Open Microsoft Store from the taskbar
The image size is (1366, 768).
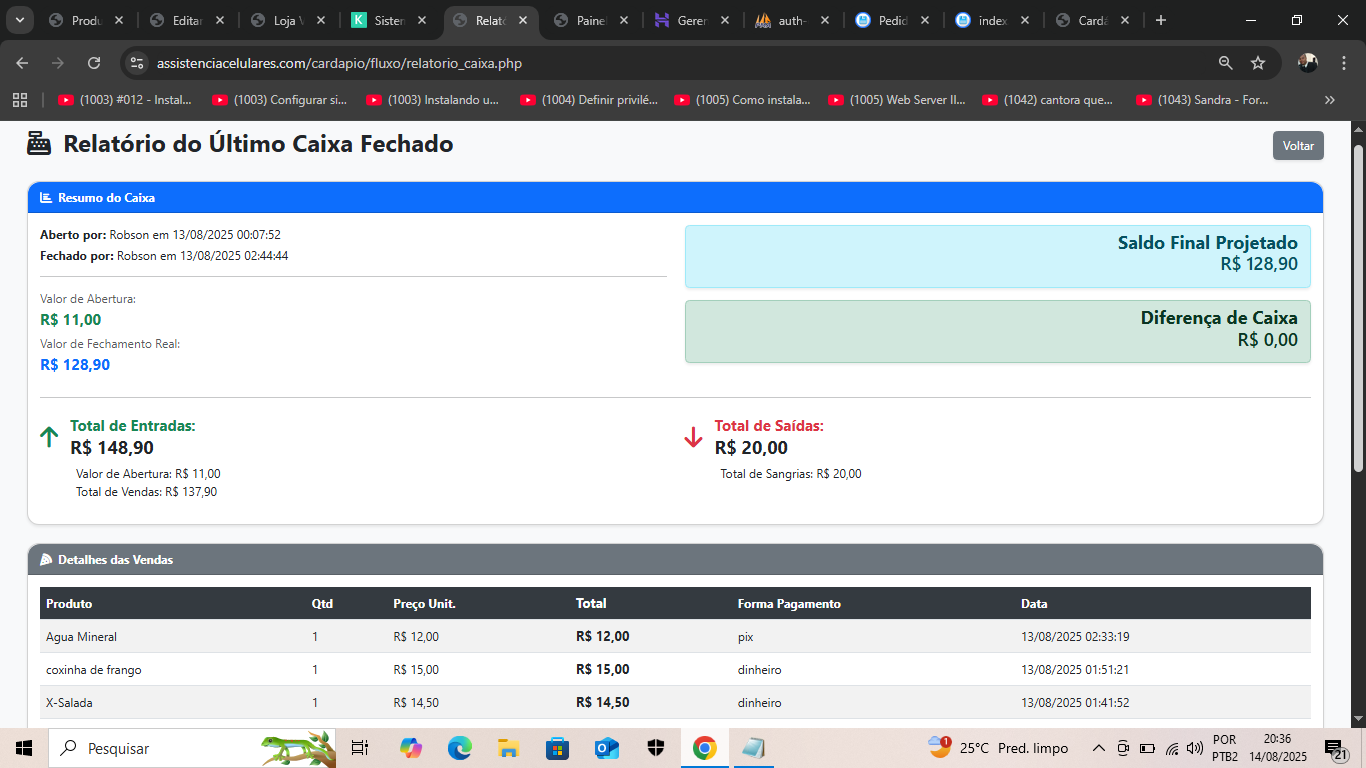557,748
